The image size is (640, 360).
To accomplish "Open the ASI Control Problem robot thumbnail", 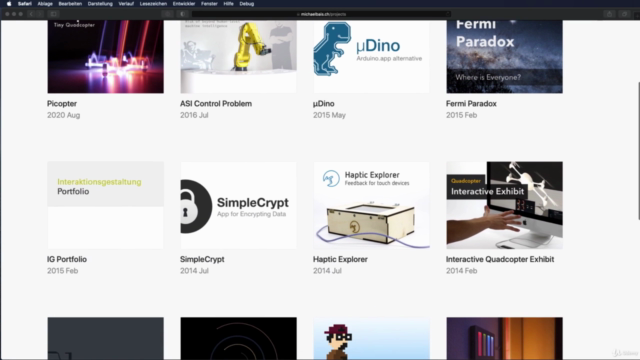I will (238, 57).
